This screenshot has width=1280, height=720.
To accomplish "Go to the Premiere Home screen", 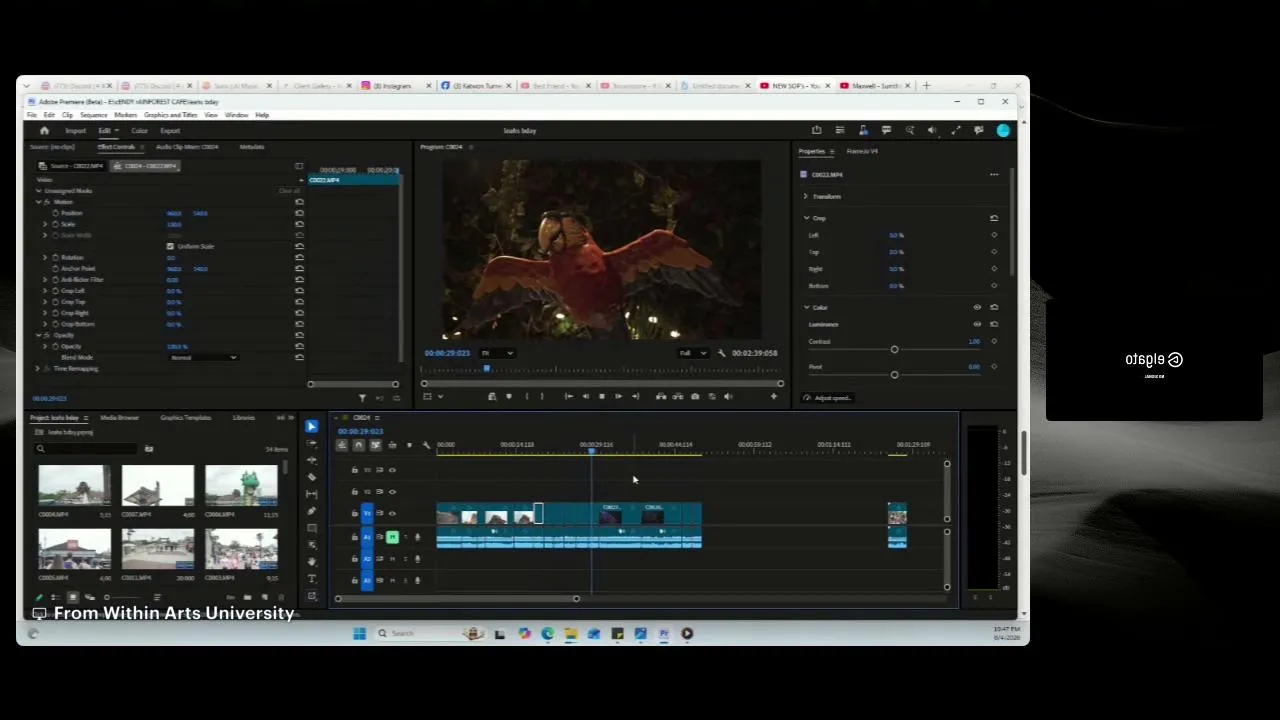I will pyautogui.click(x=44, y=131).
